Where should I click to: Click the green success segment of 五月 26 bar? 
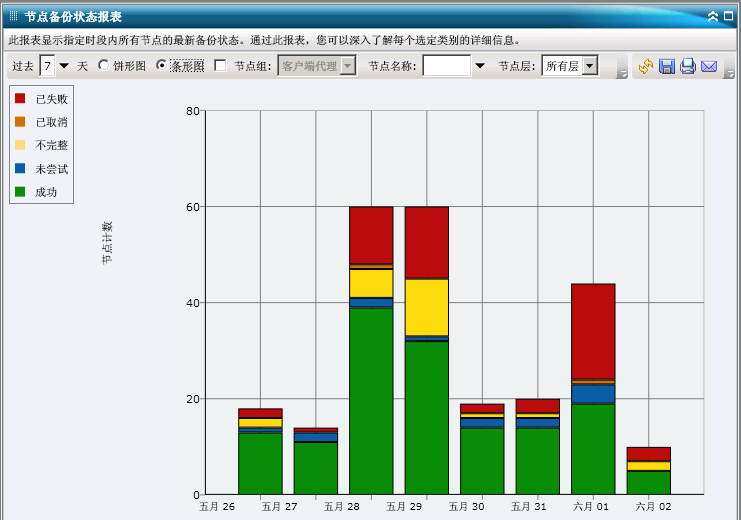coord(260,463)
